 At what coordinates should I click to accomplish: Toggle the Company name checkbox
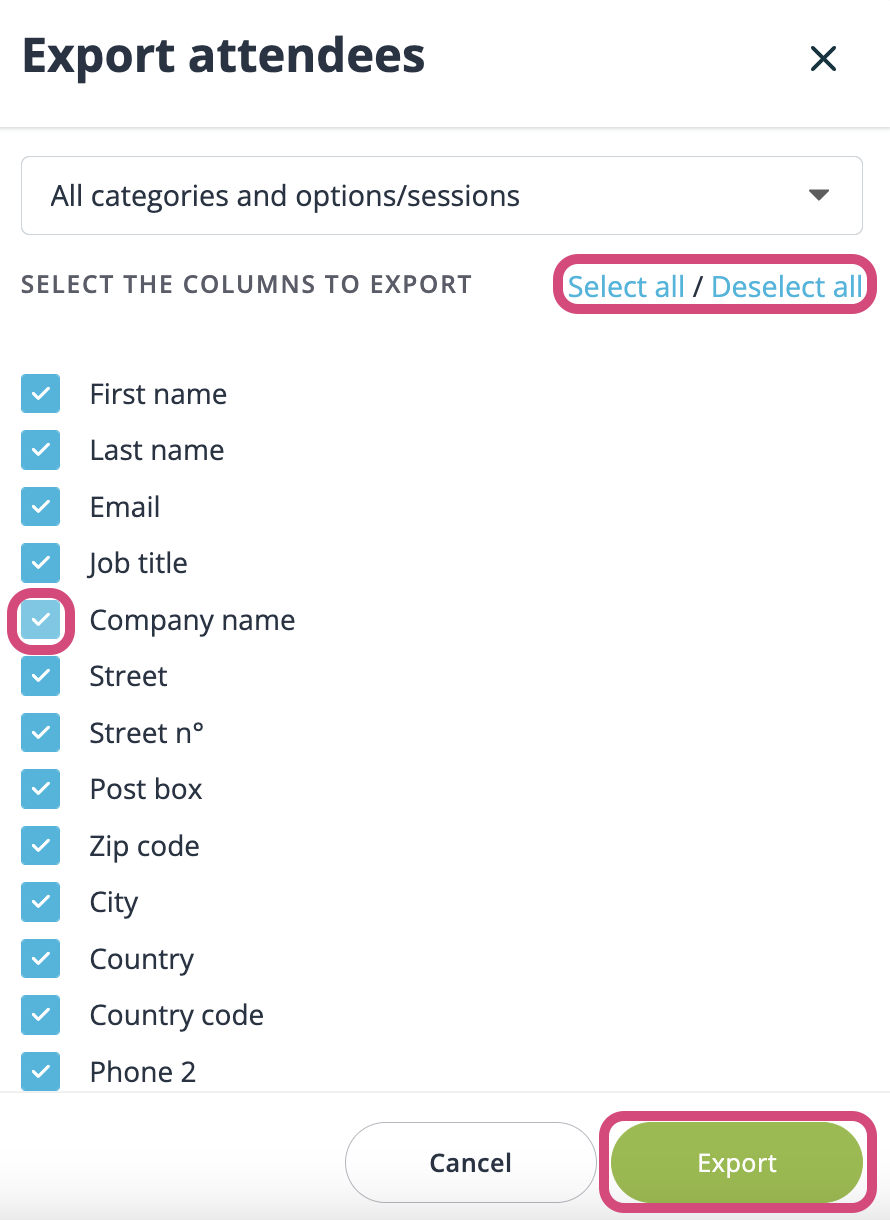tap(40, 620)
